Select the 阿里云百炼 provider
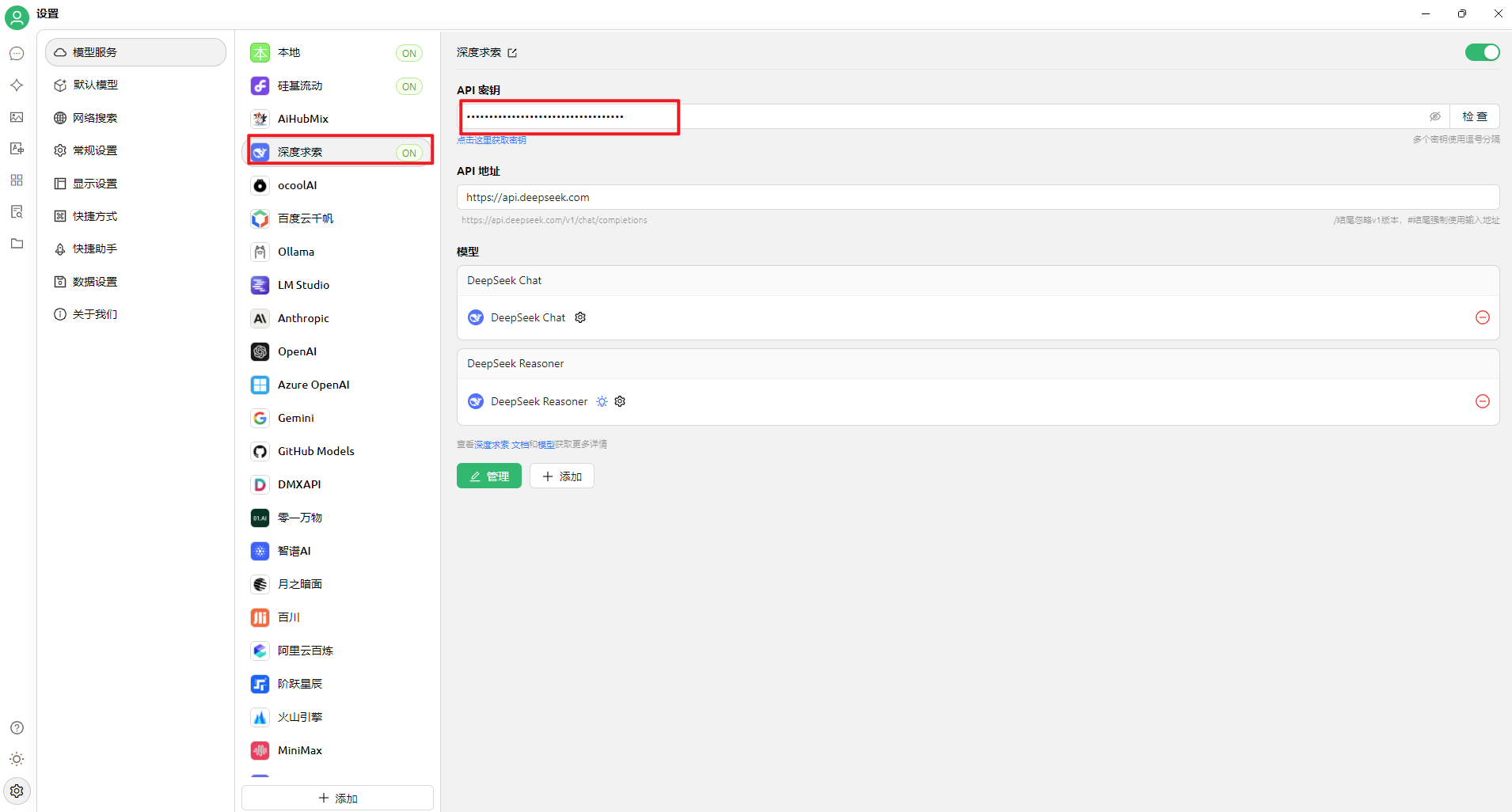The height and width of the screenshot is (812, 1512). click(x=337, y=651)
